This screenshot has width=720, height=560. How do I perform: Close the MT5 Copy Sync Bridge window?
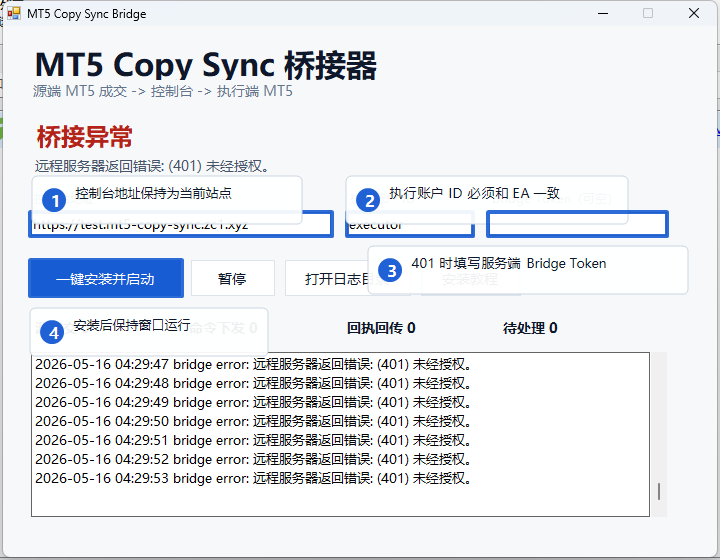pos(694,13)
